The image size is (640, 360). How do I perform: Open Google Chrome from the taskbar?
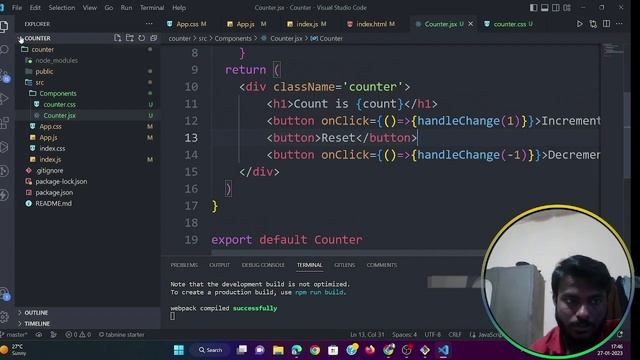[x=315, y=350]
